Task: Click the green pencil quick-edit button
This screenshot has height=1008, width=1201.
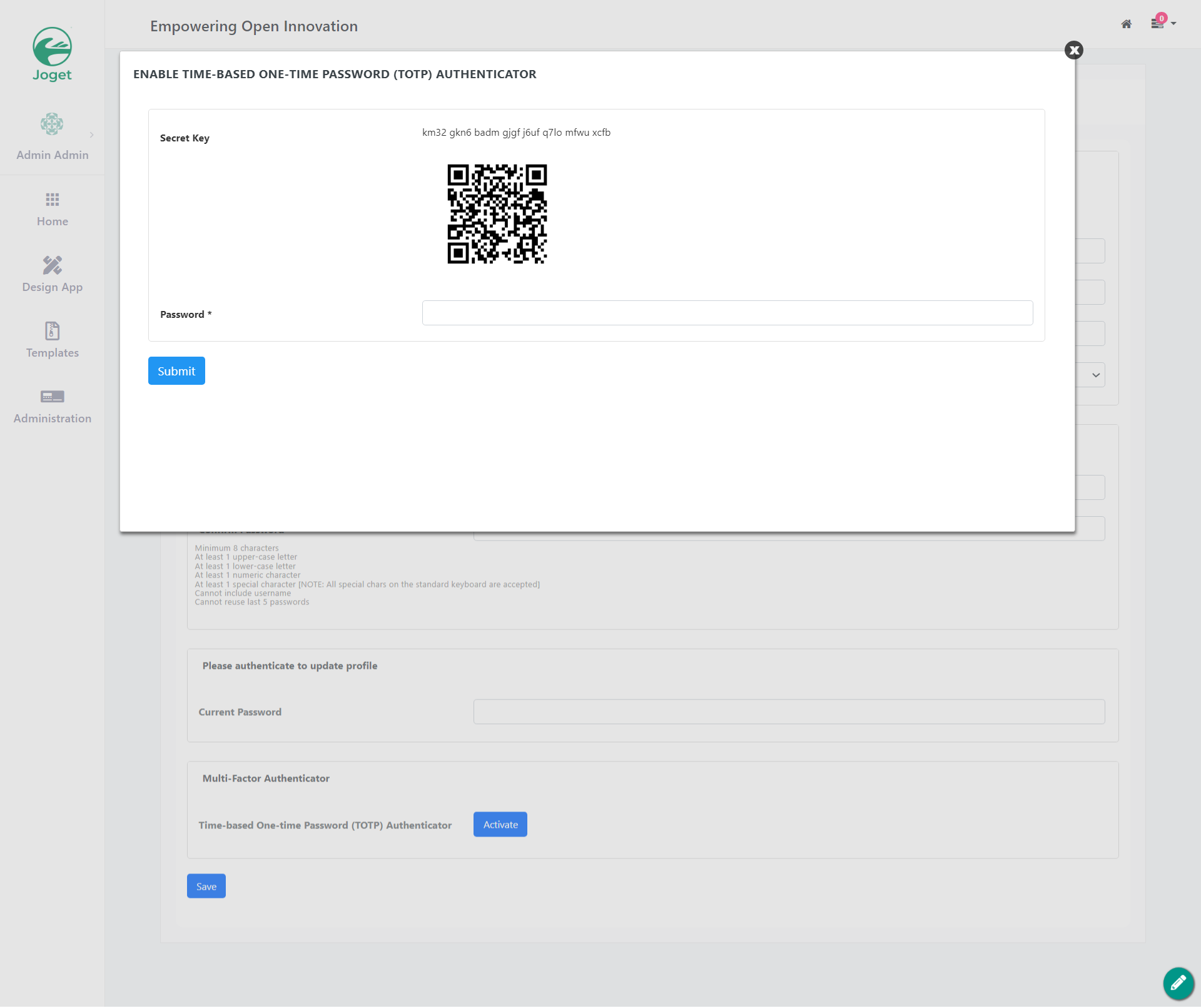Action: coord(1178,983)
